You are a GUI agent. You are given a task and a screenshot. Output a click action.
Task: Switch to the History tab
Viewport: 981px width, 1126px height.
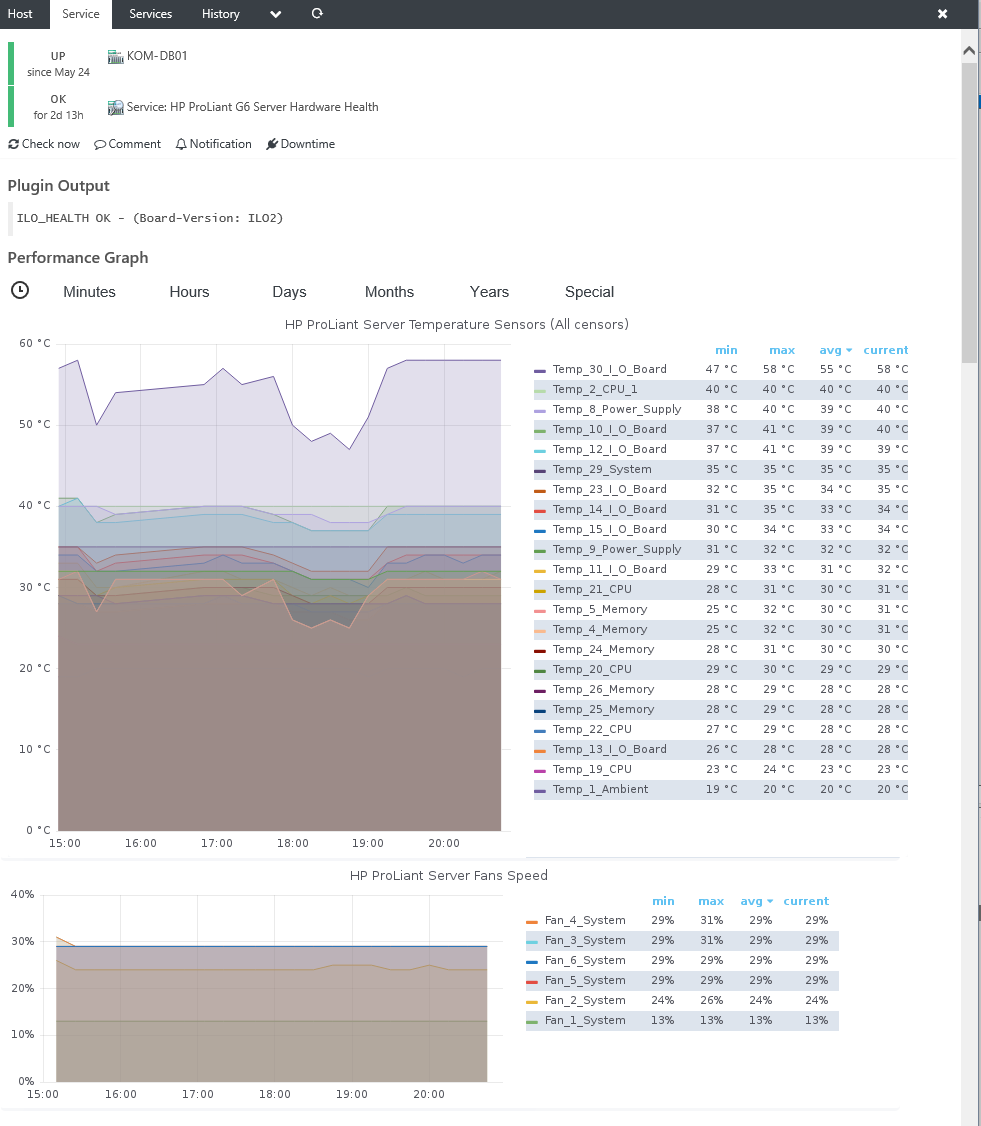(x=220, y=14)
